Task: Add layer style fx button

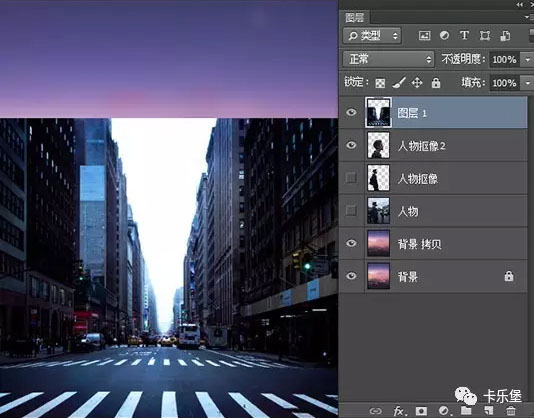Action: (399, 411)
